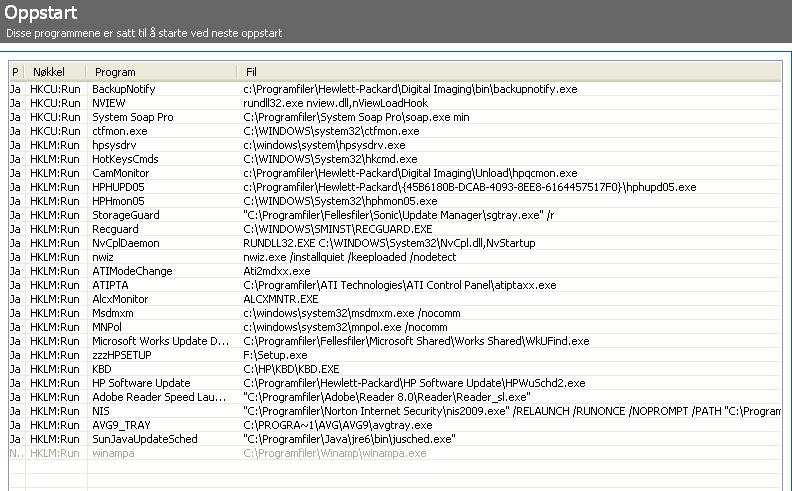Click the hpsysdrv.exe file path
This screenshot has width=792, height=491.
(324, 145)
